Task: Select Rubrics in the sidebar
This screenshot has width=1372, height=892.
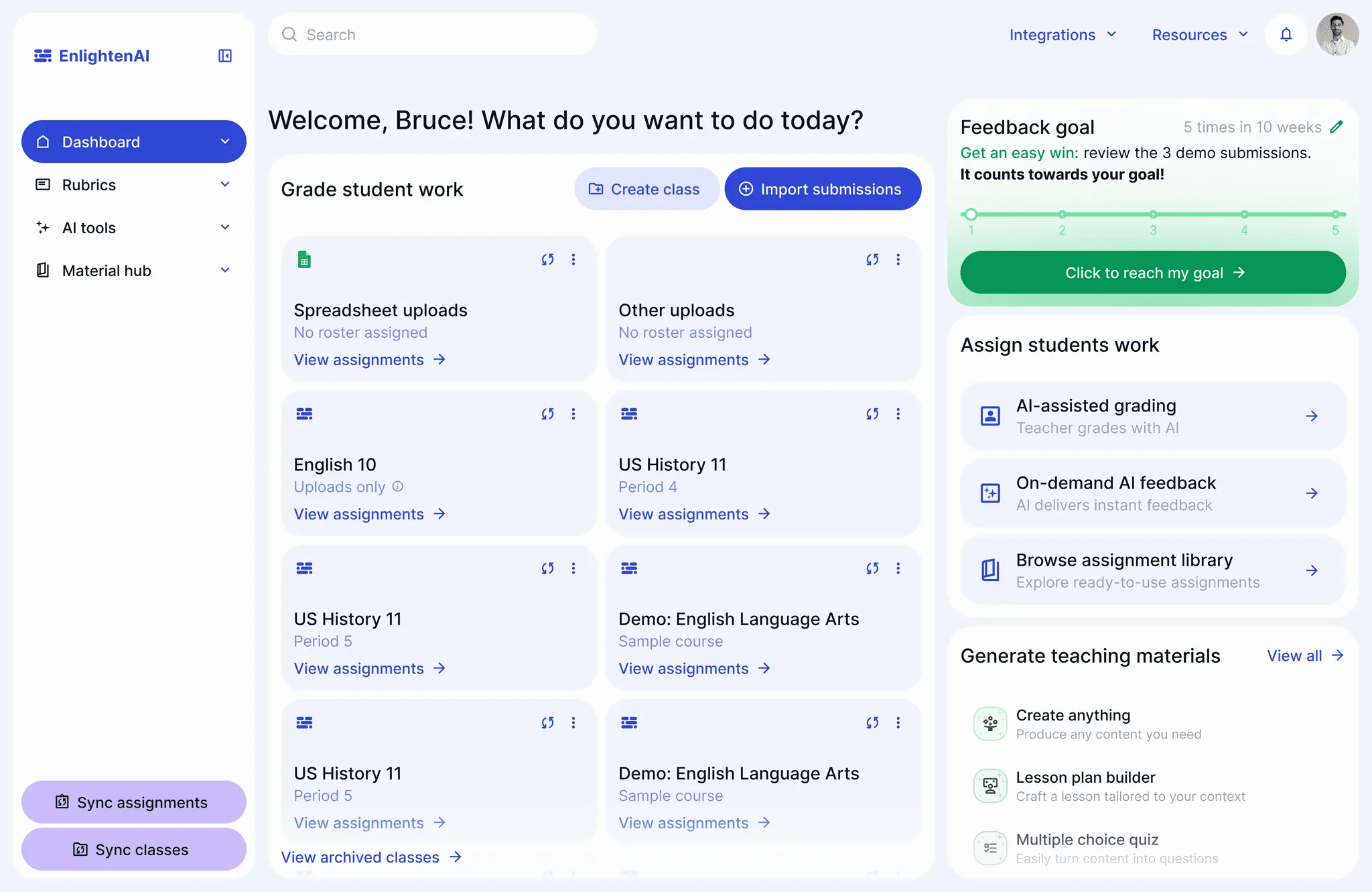Action: 134,184
